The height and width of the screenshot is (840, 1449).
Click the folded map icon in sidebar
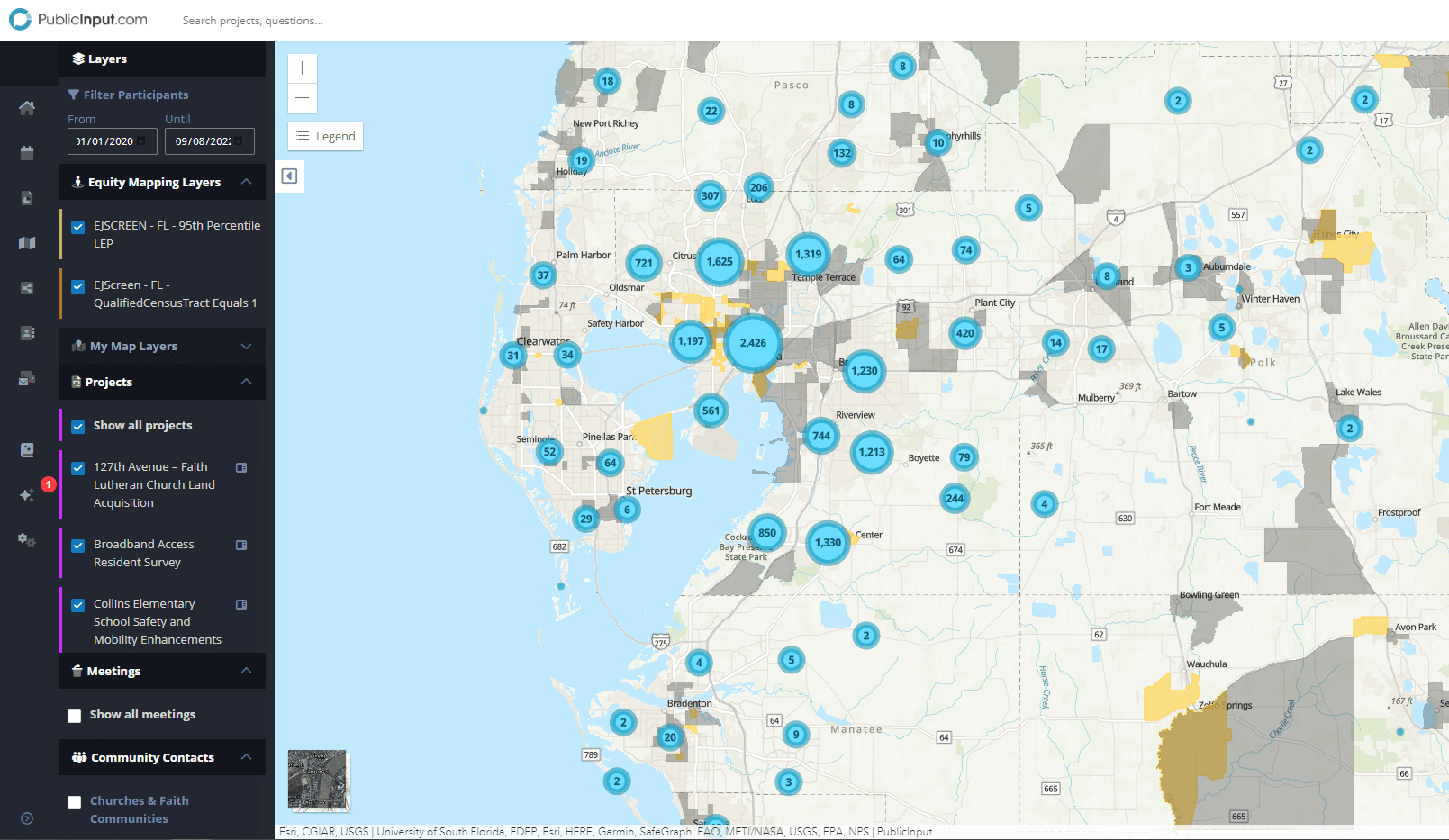(x=27, y=243)
